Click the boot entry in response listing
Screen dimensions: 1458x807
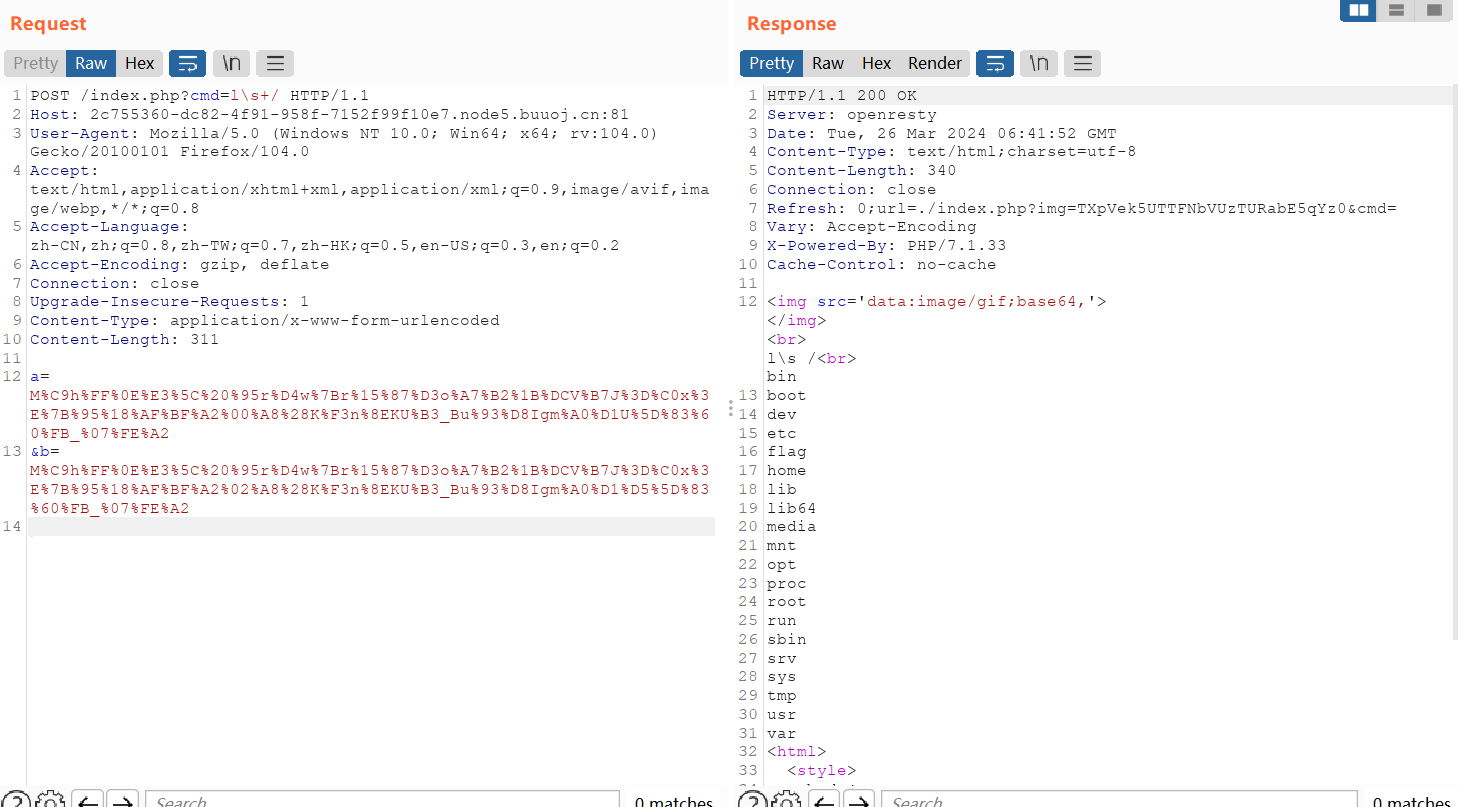[787, 396]
